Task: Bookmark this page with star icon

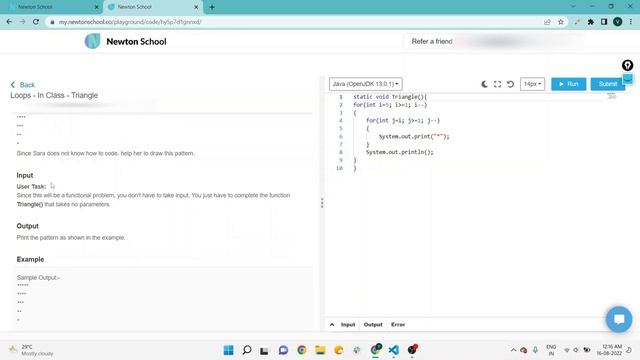Action: tap(561, 22)
